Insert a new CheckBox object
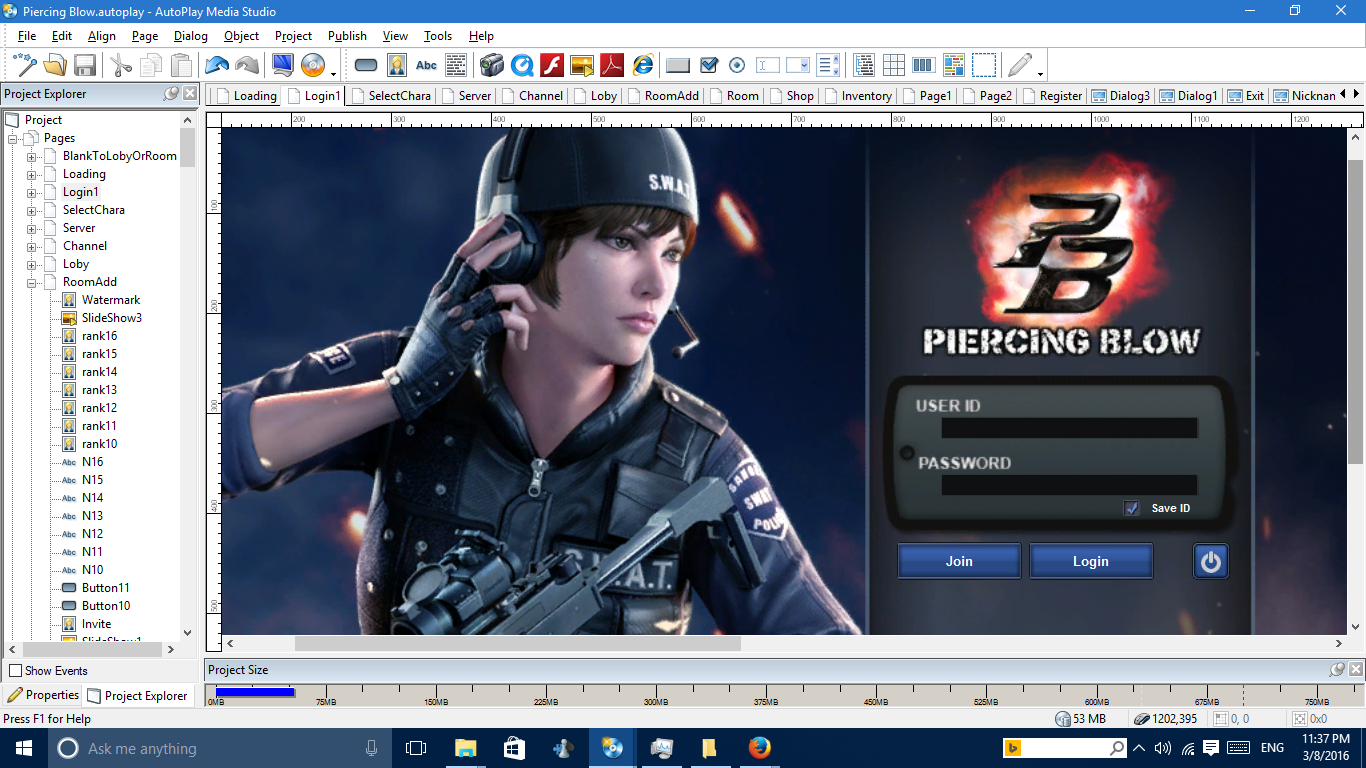Screen dimensions: 1366x768 click(x=708, y=66)
